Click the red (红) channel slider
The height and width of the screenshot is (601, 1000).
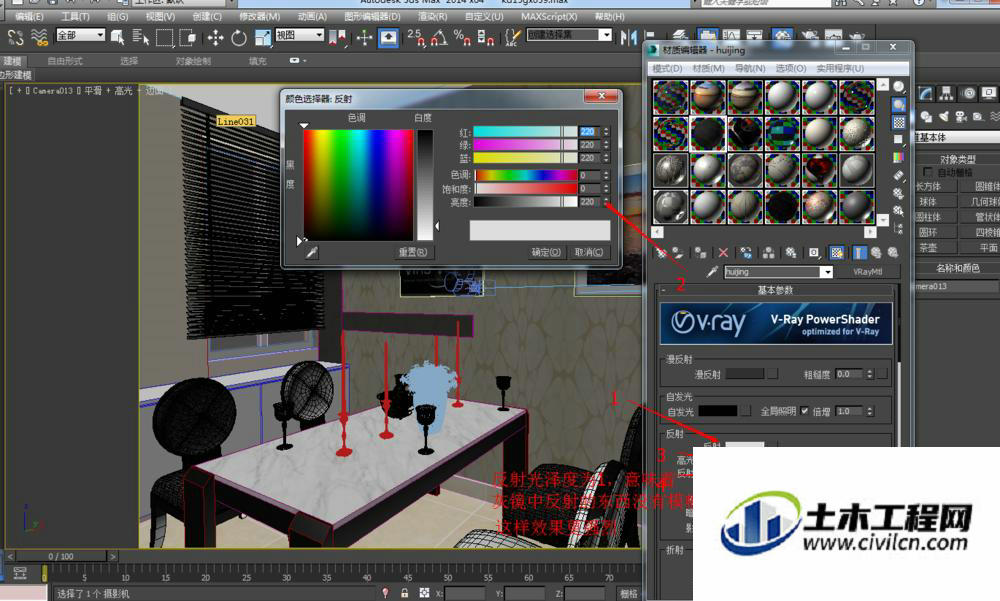[525, 132]
